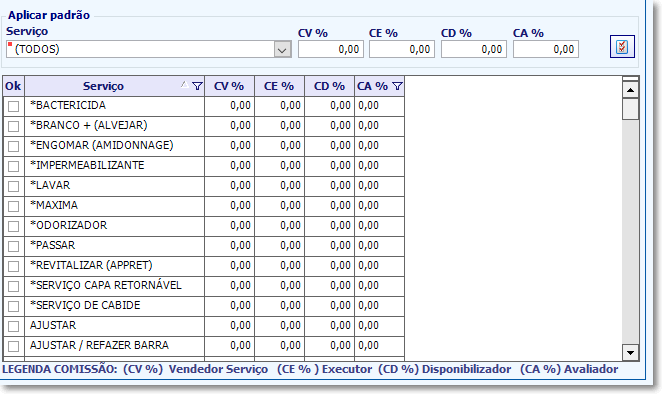
Task: Click the CV % column header
Action: pyautogui.click(x=230, y=86)
